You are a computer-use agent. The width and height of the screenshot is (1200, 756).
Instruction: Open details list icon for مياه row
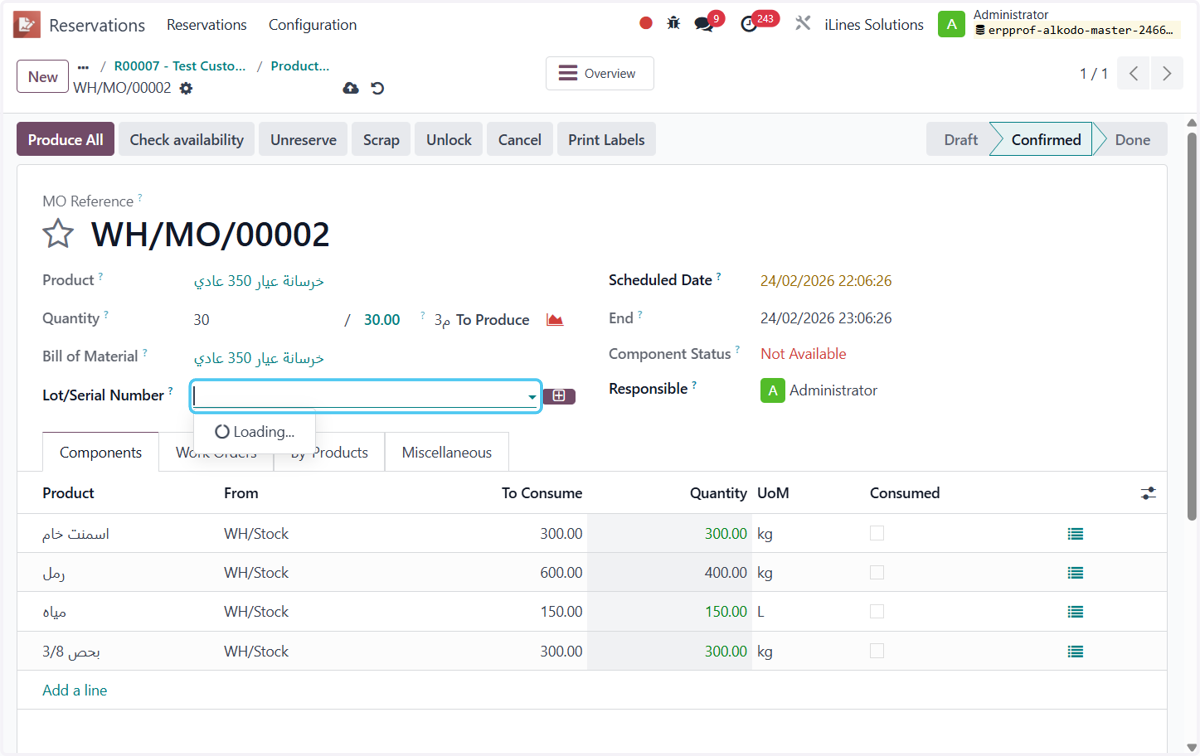tap(1075, 612)
